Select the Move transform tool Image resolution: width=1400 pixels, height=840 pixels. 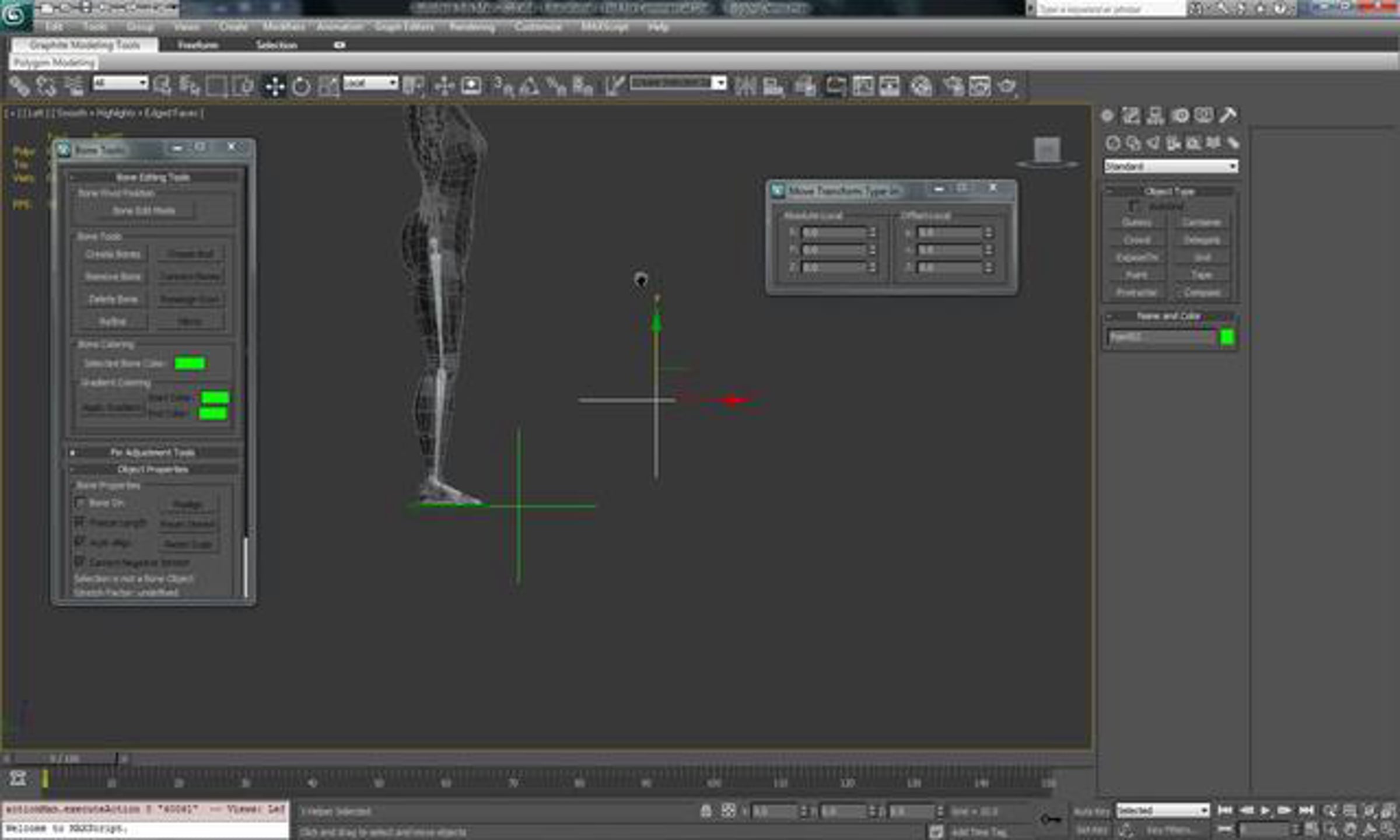tap(274, 86)
